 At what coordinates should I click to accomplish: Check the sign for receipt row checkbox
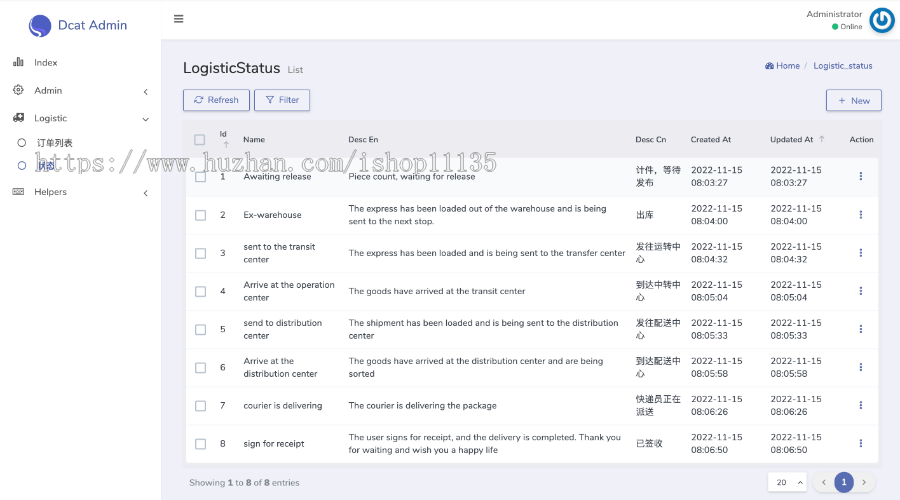pos(200,444)
